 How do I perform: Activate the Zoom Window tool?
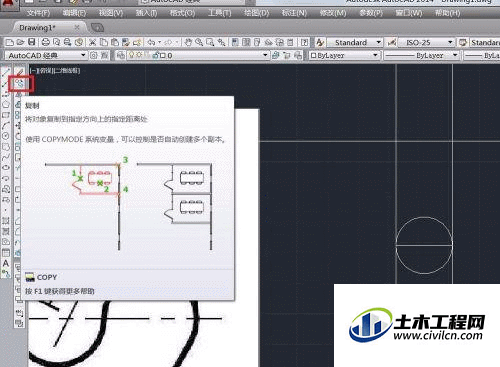(210, 42)
